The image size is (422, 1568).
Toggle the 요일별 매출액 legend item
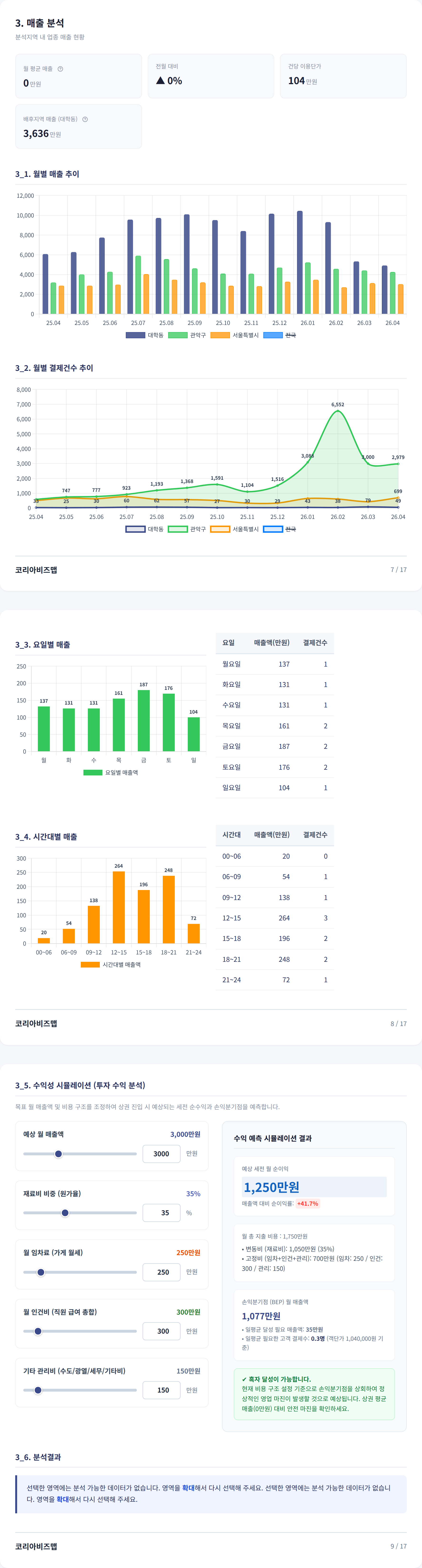click(x=111, y=772)
